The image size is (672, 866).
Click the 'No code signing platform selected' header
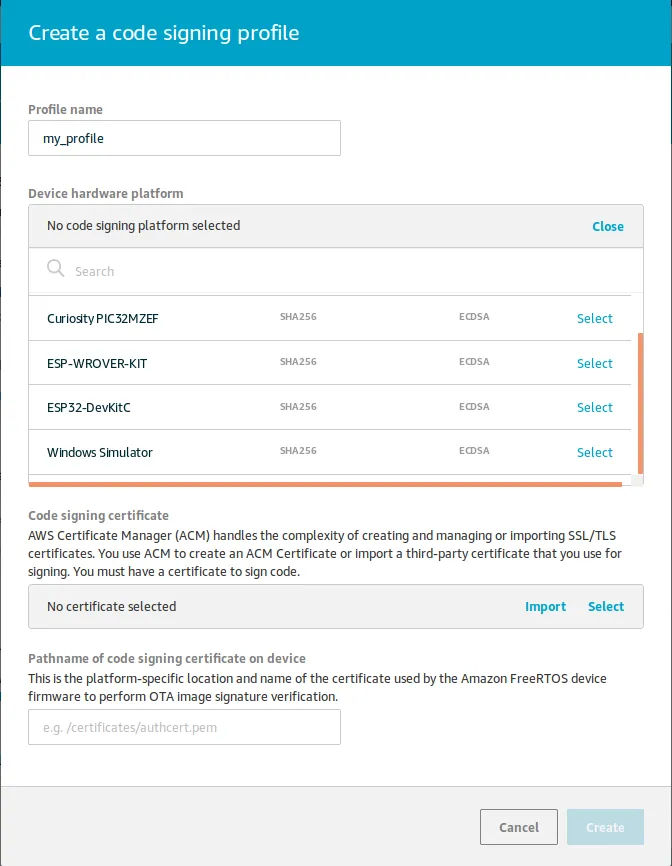[x=144, y=226]
